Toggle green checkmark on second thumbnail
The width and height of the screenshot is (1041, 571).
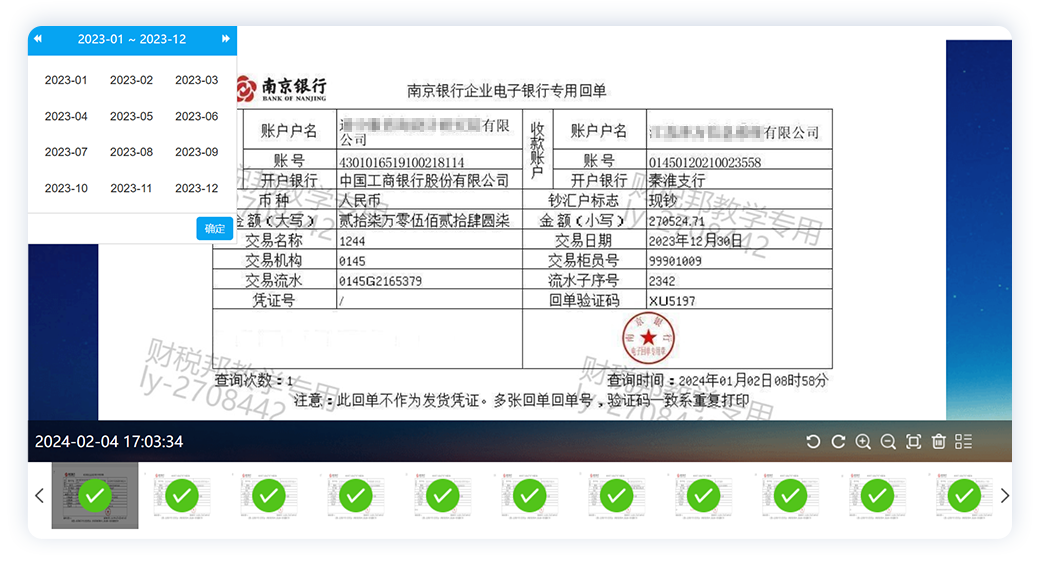point(182,495)
